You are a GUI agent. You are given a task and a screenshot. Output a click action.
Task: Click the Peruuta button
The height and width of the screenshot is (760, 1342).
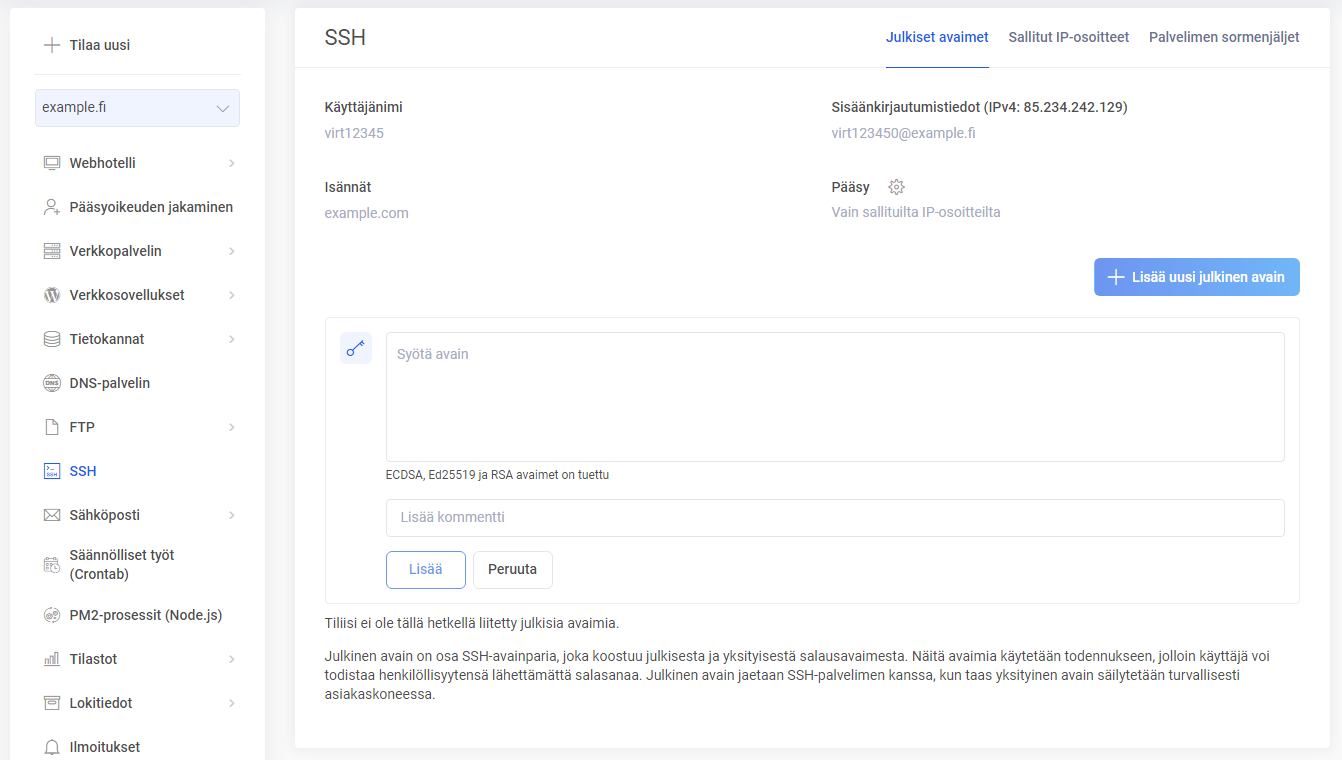[512, 569]
